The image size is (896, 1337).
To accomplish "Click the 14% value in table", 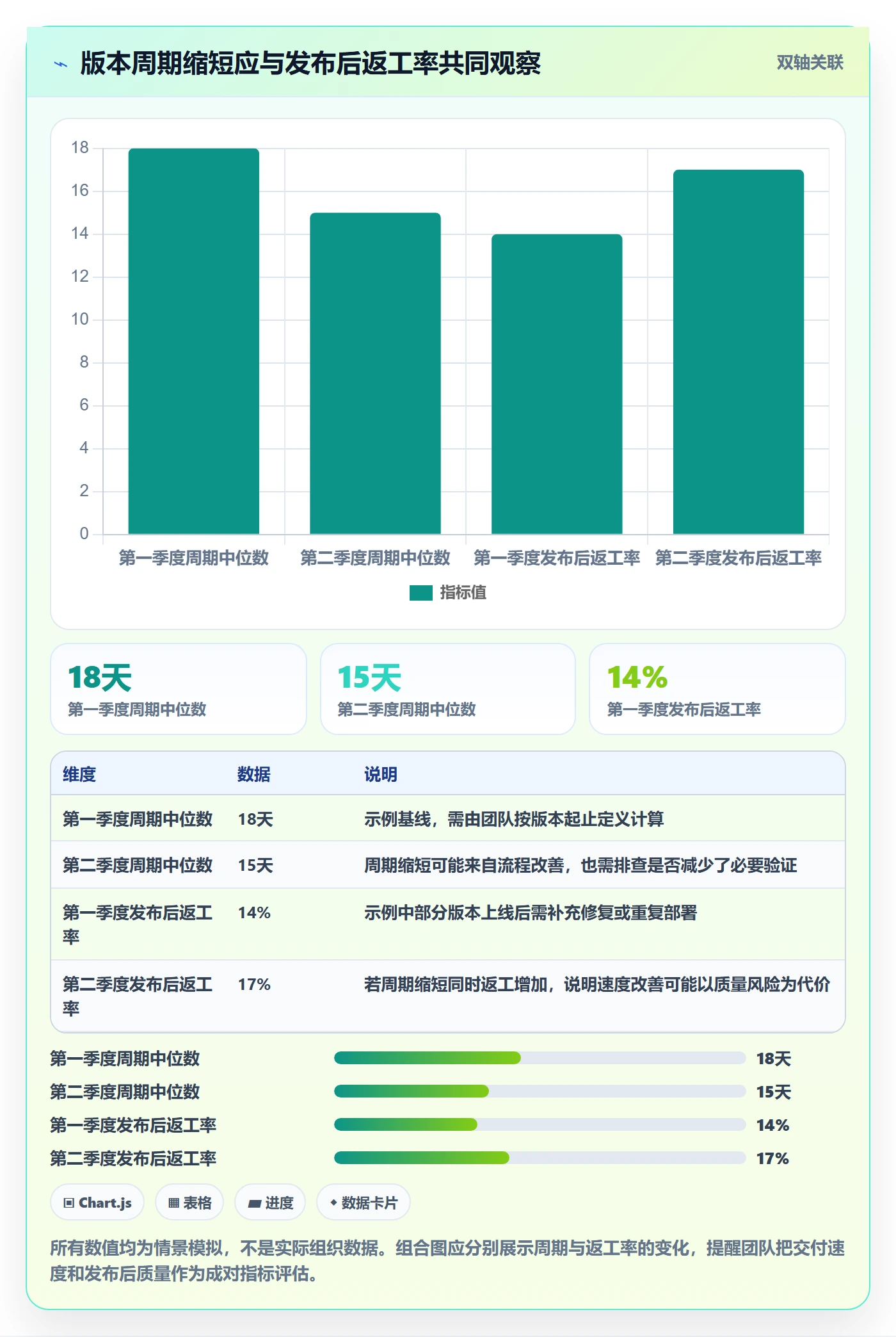I will coord(254,912).
